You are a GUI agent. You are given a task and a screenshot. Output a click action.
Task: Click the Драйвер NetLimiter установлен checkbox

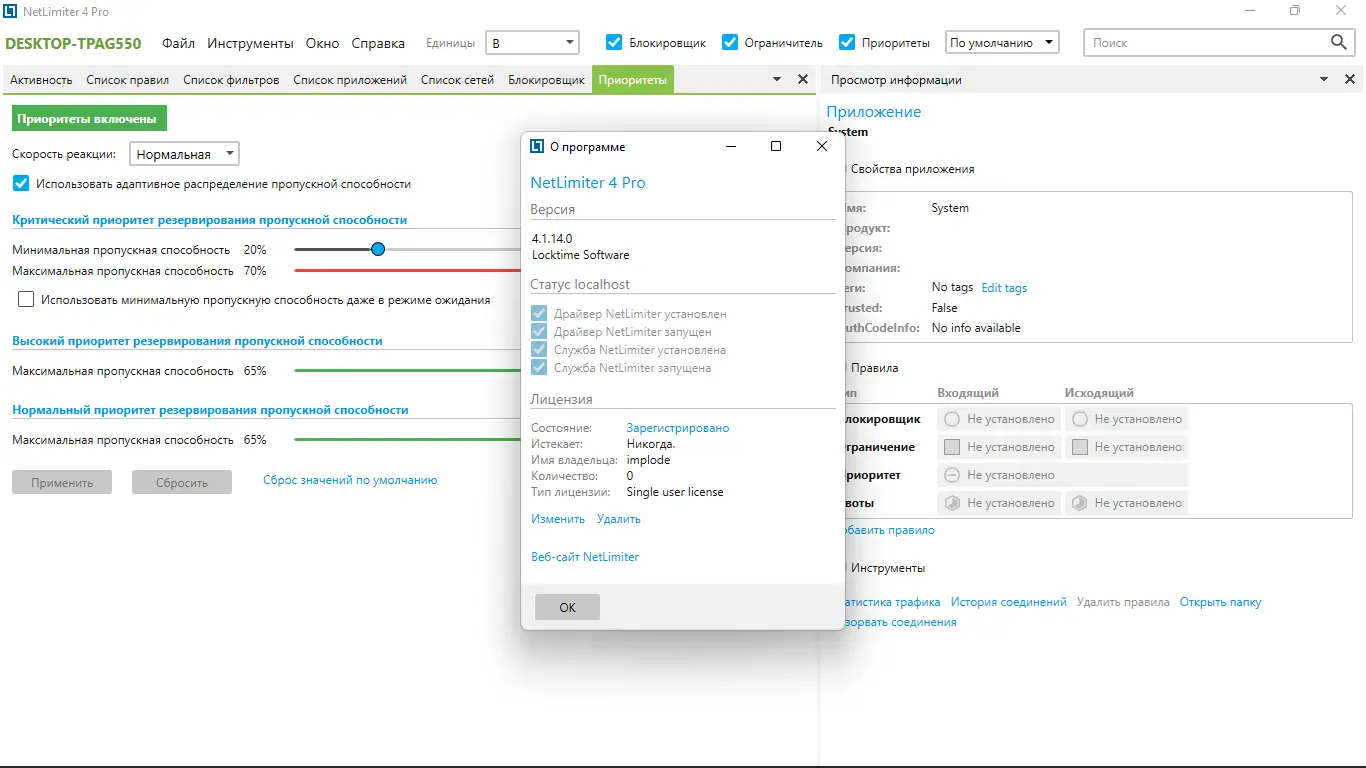(539, 314)
